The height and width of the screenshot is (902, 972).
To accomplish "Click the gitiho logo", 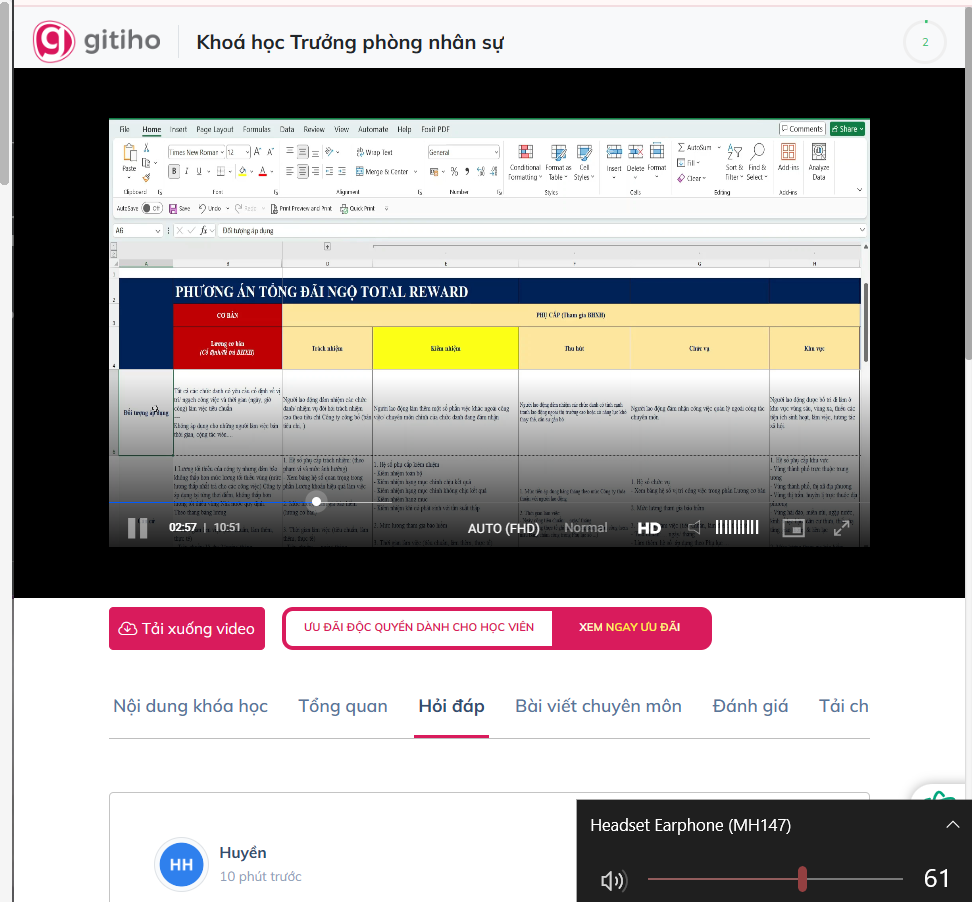I will 96,41.
